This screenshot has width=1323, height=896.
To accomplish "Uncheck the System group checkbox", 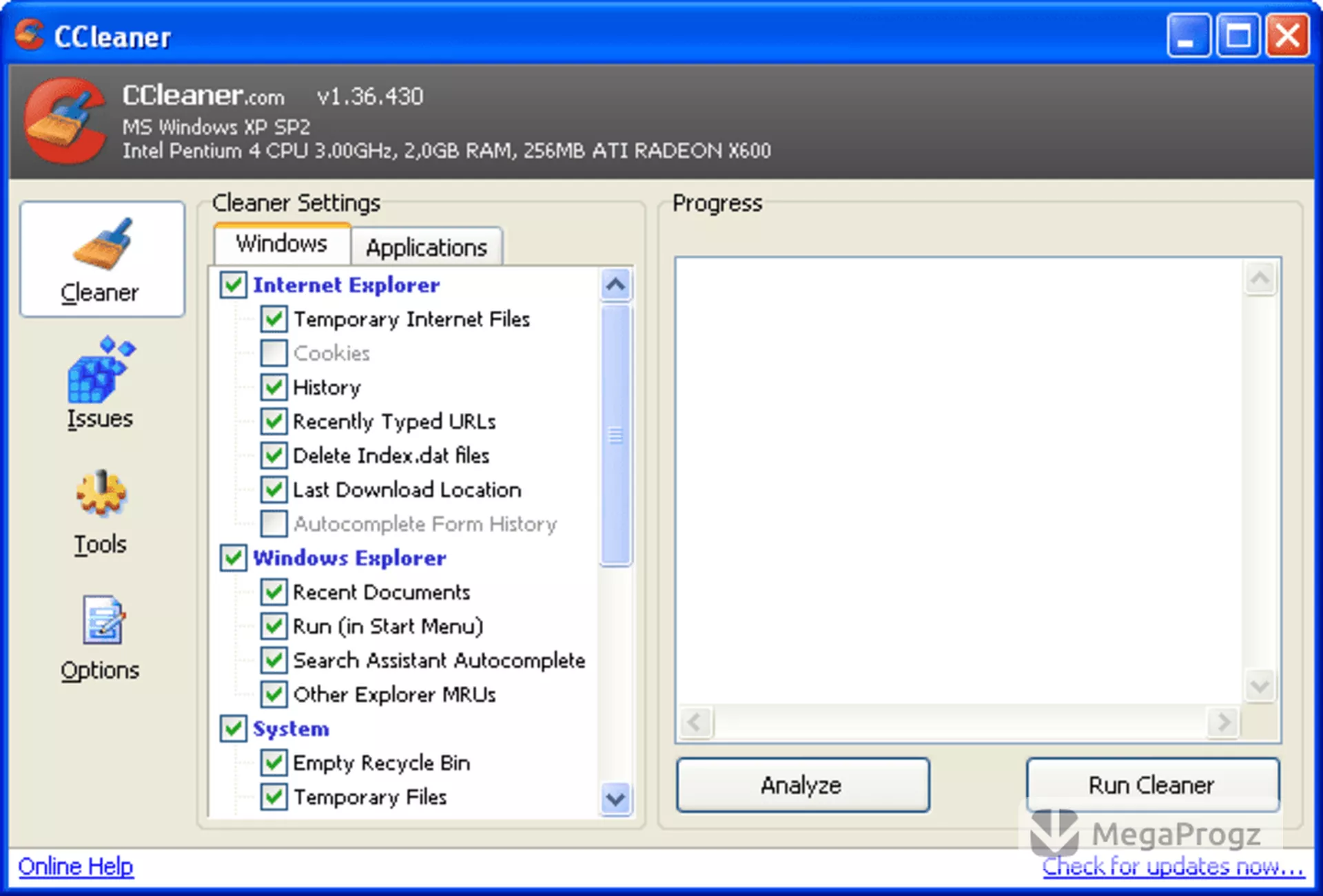I will 233,729.
